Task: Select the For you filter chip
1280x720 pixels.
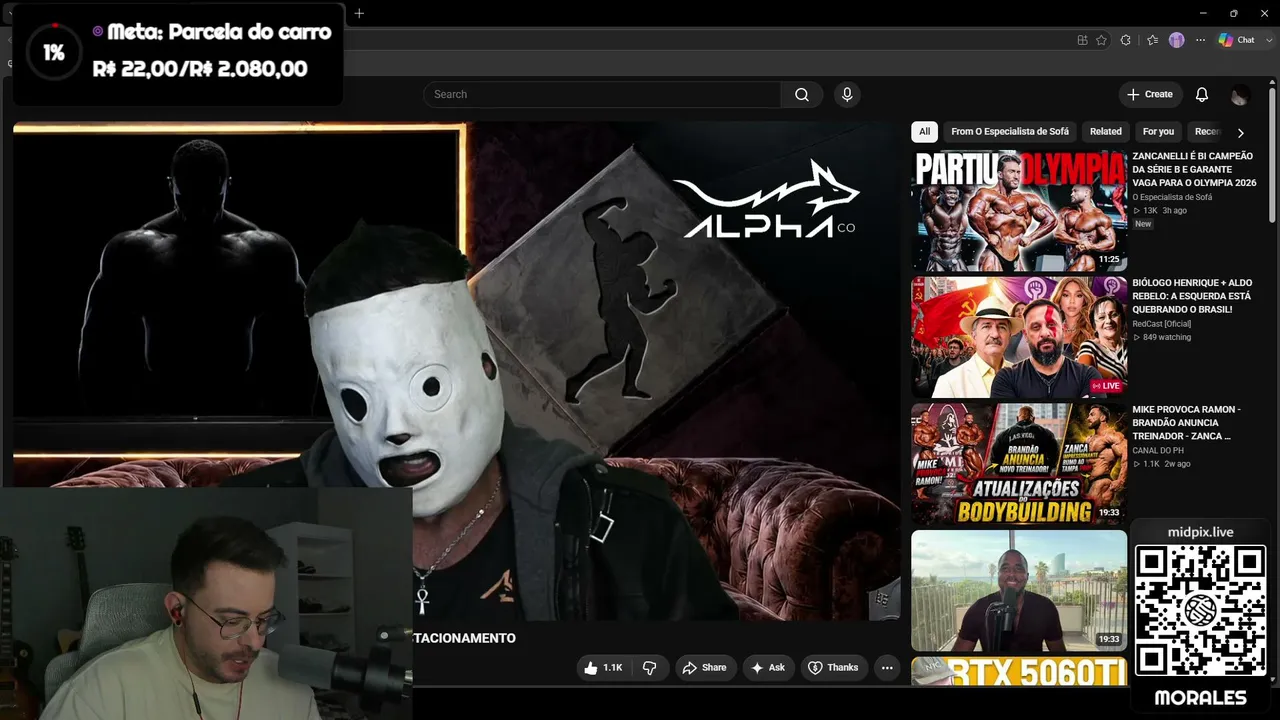Action: (x=1158, y=132)
